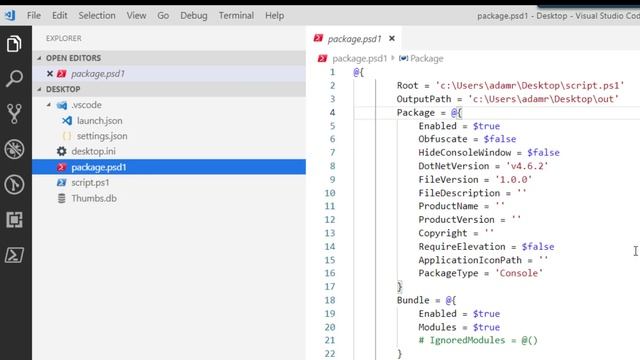640x360 pixels.
Task: Click the Root path string on line 2
Action: tap(529, 86)
